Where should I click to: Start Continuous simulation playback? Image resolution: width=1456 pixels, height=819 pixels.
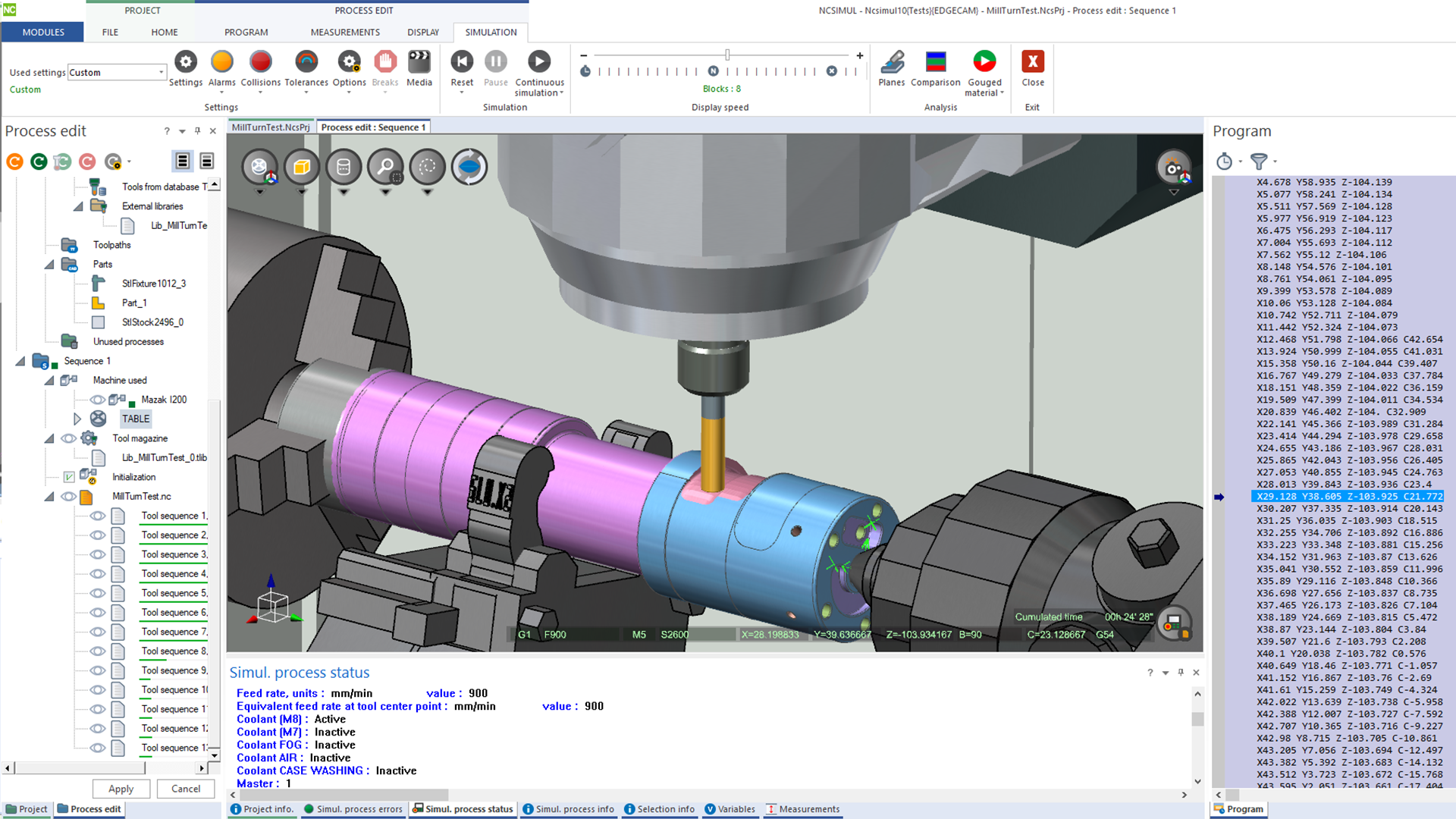538,62
